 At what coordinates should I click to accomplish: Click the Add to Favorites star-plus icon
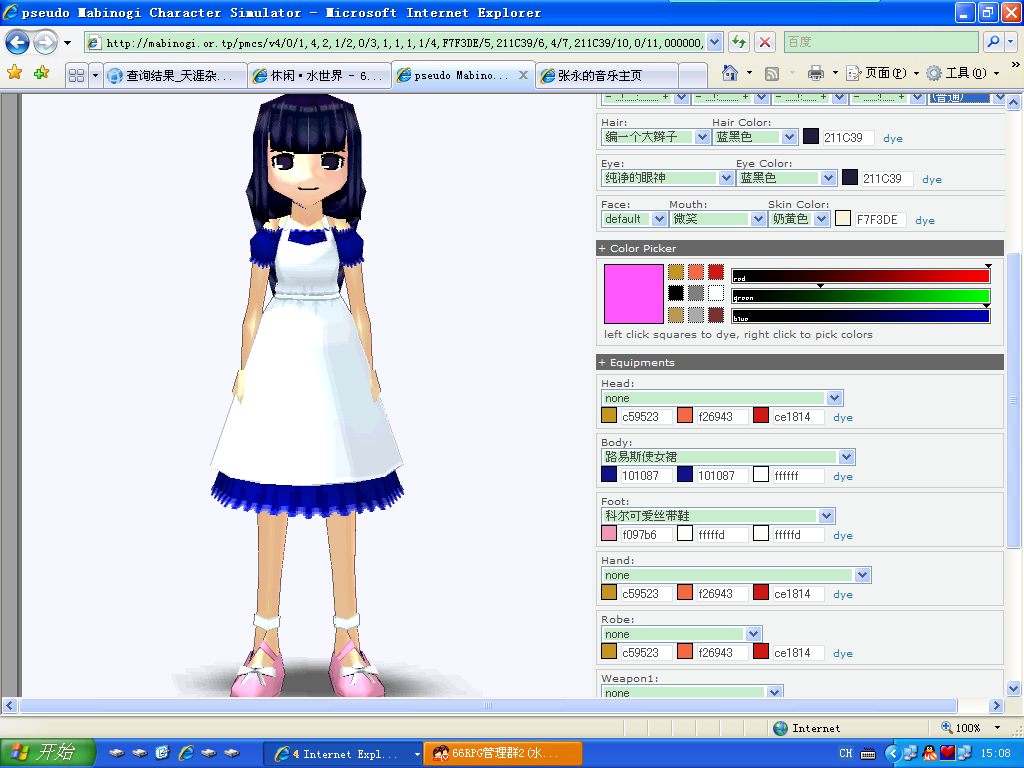click(42, 73)
